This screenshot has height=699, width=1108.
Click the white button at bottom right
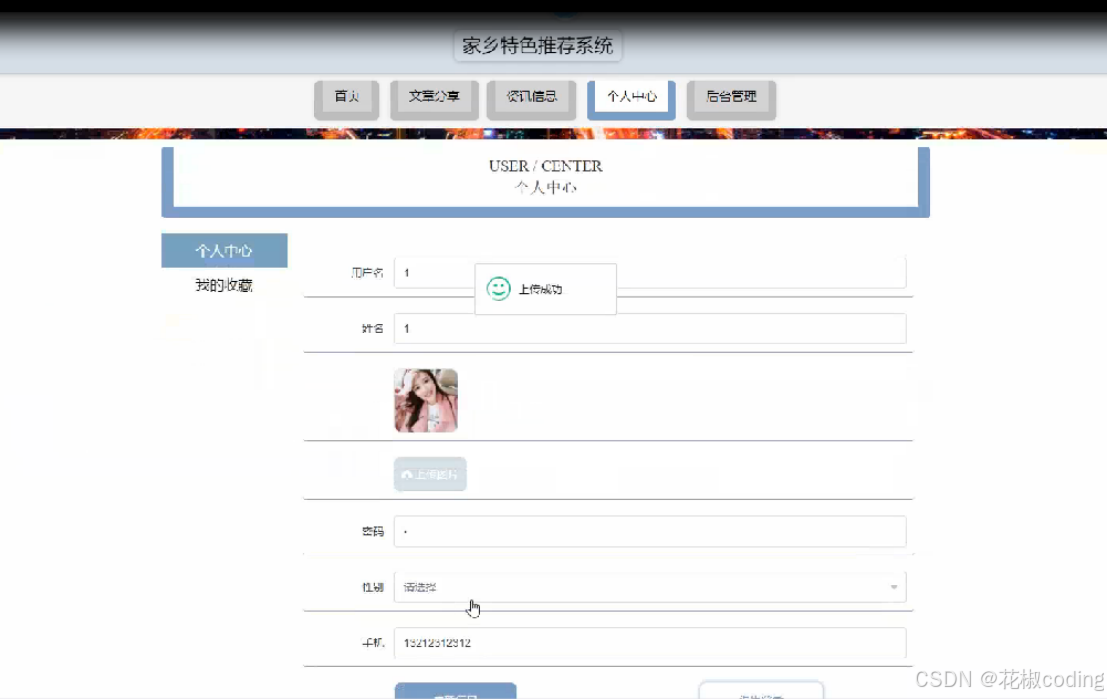point(761,691)
